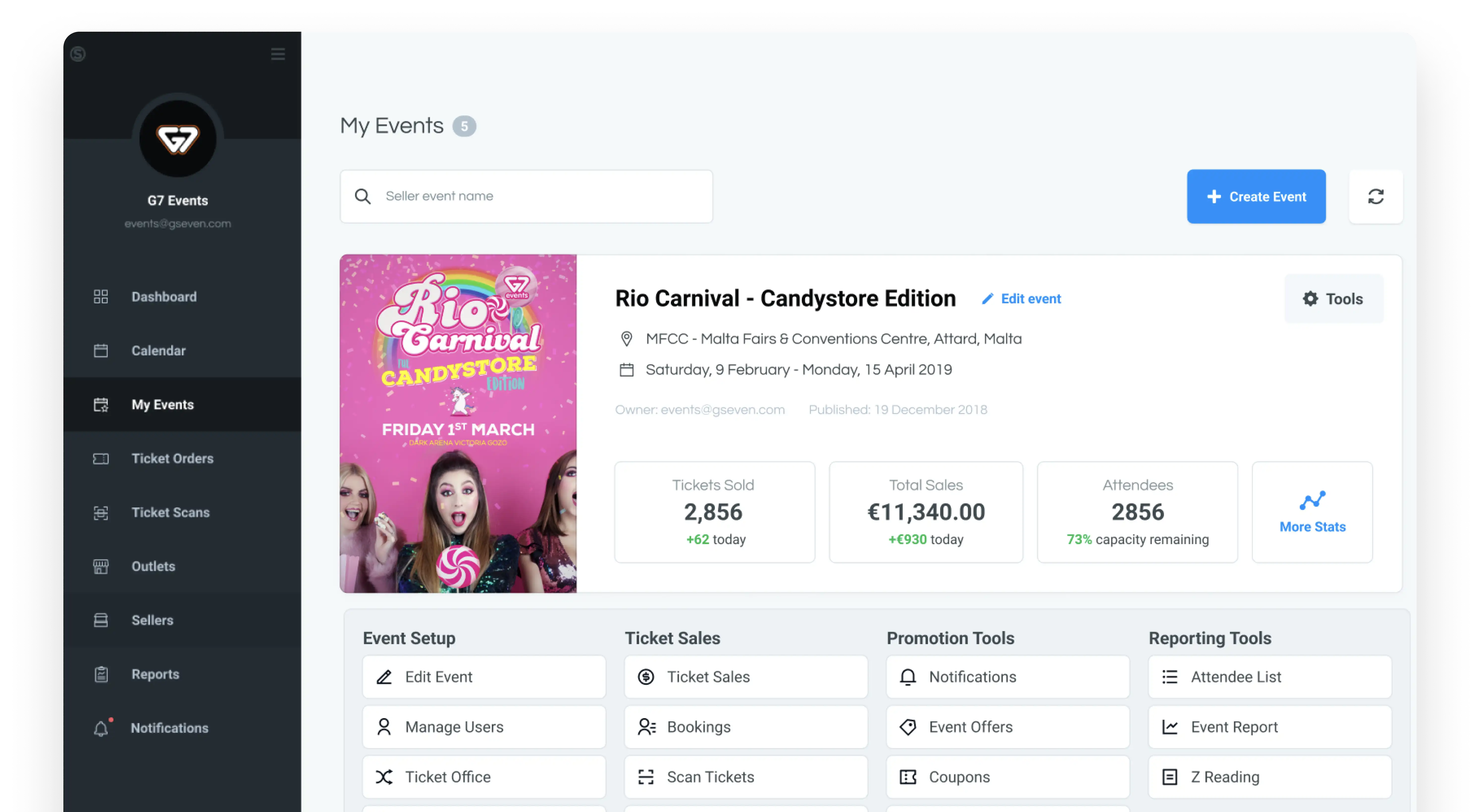Image resolution: width=1480 pixels, height=812 pixels.
Task: Open Event Offers
Action: click(1008, 727)
